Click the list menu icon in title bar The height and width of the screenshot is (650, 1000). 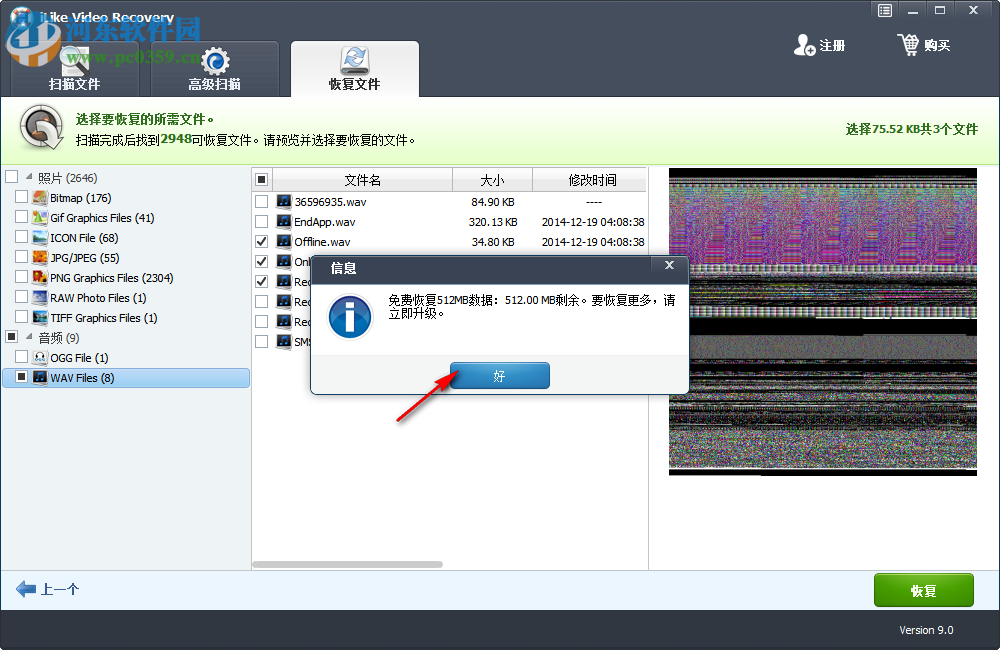884,10
